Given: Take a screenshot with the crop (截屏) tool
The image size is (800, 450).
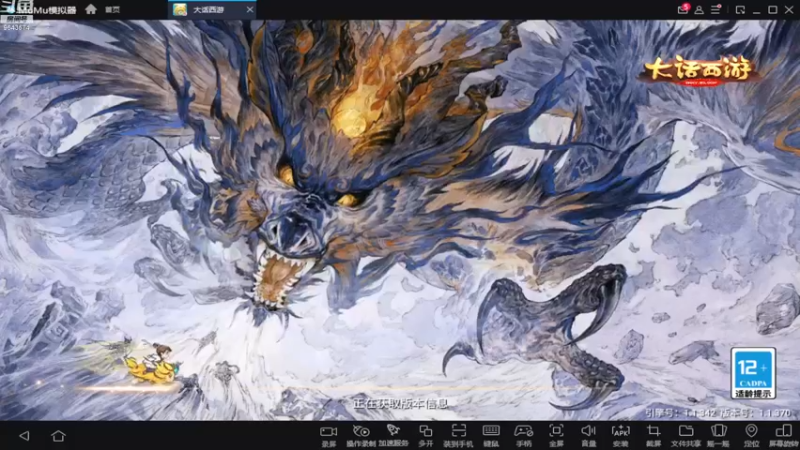Looking at the screenshot, I should point(653,436).
